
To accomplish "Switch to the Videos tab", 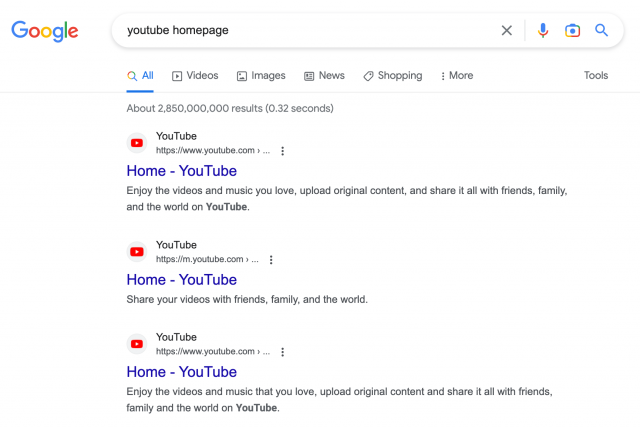I will click(x=195, y=76).
